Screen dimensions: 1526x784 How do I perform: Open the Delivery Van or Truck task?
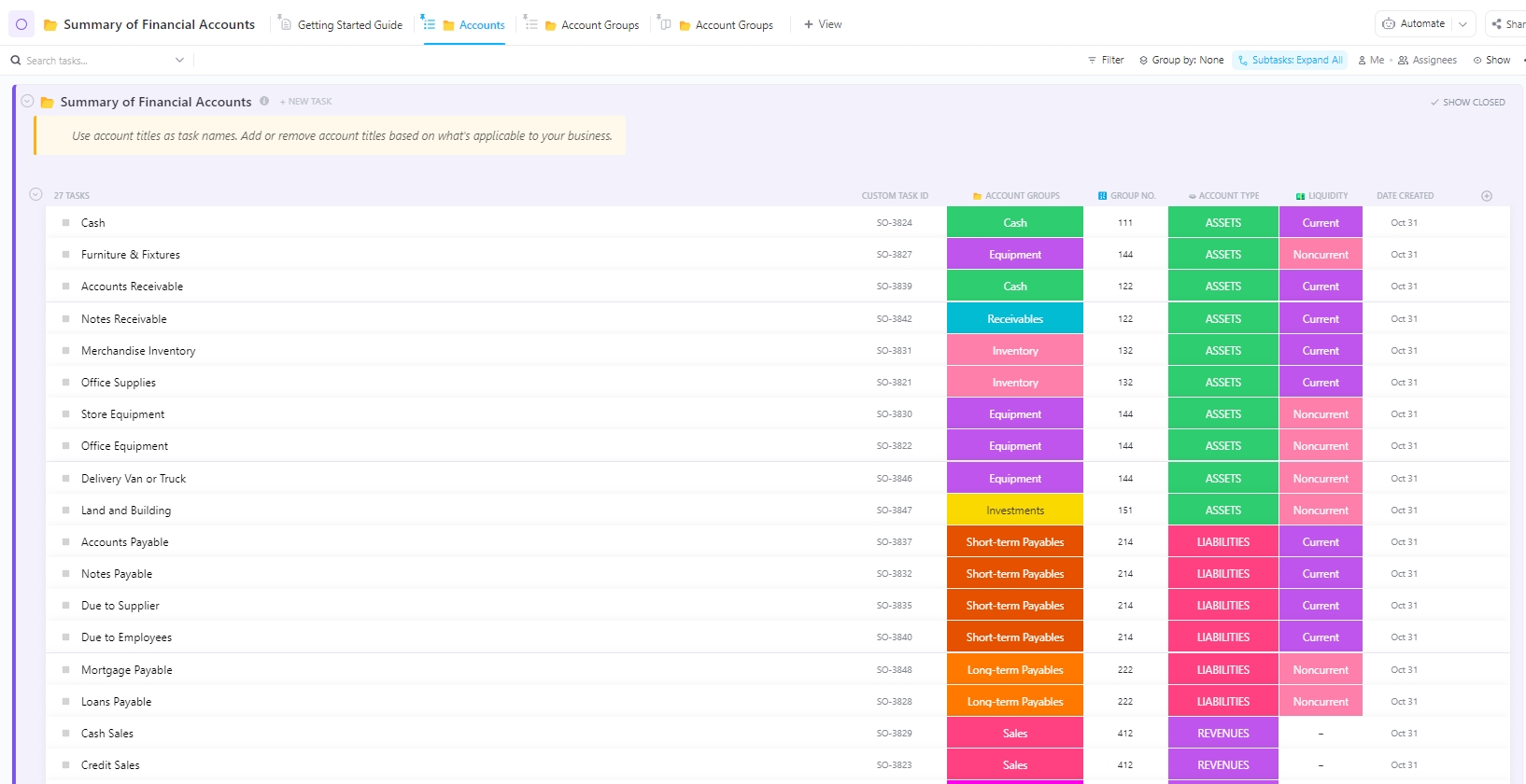coord(134,479)
